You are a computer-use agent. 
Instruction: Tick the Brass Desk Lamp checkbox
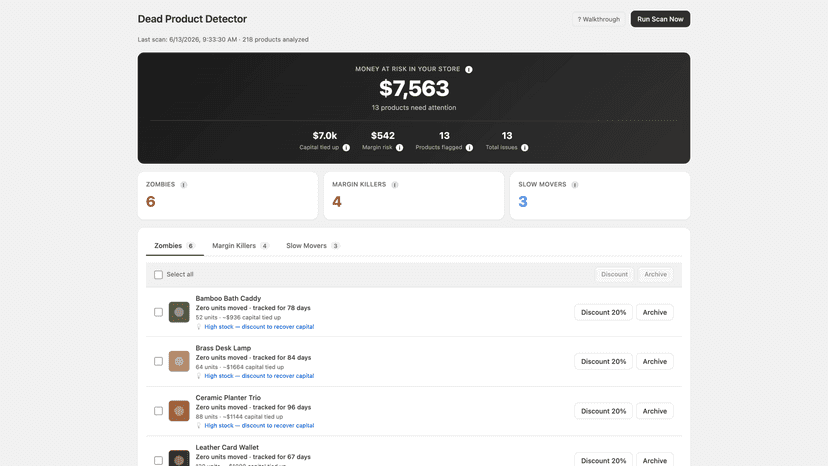(x=158, y=361)
